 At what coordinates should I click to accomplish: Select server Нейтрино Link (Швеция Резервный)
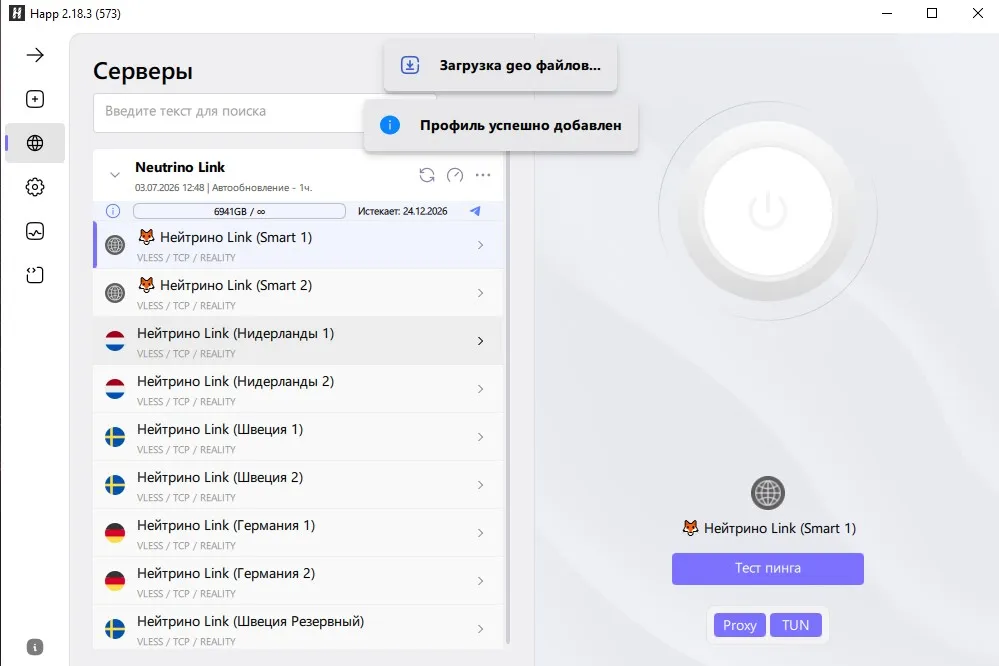tap(298, 629)
